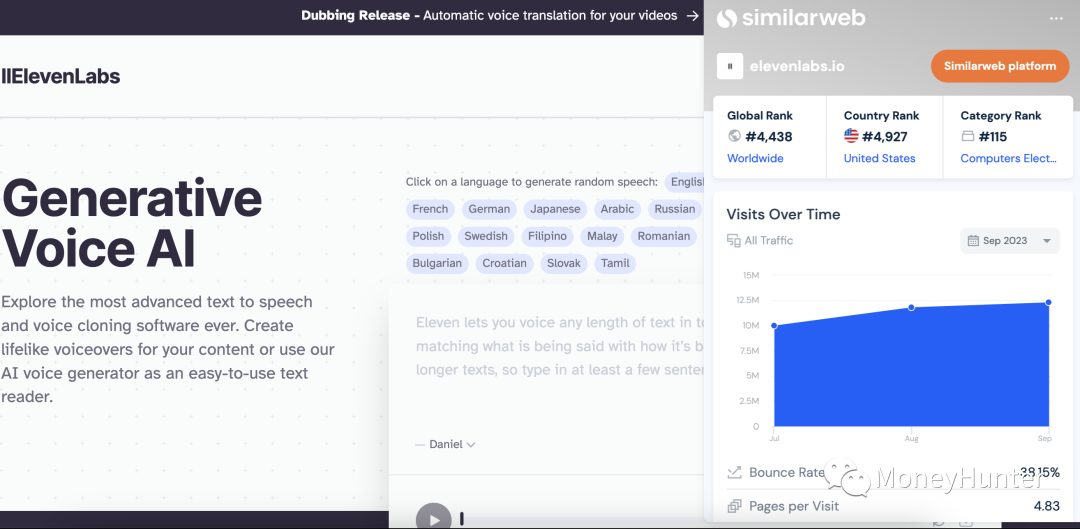
Task: Click the arrow in Dubbing Release banner
Action: pos(692,15)
